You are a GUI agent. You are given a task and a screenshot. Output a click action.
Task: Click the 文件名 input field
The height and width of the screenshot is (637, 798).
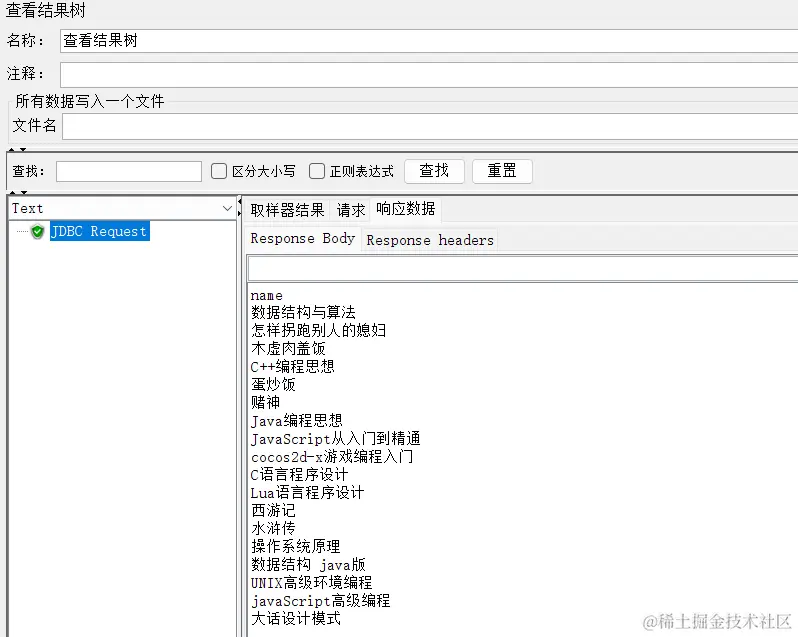tap(430, 126)
